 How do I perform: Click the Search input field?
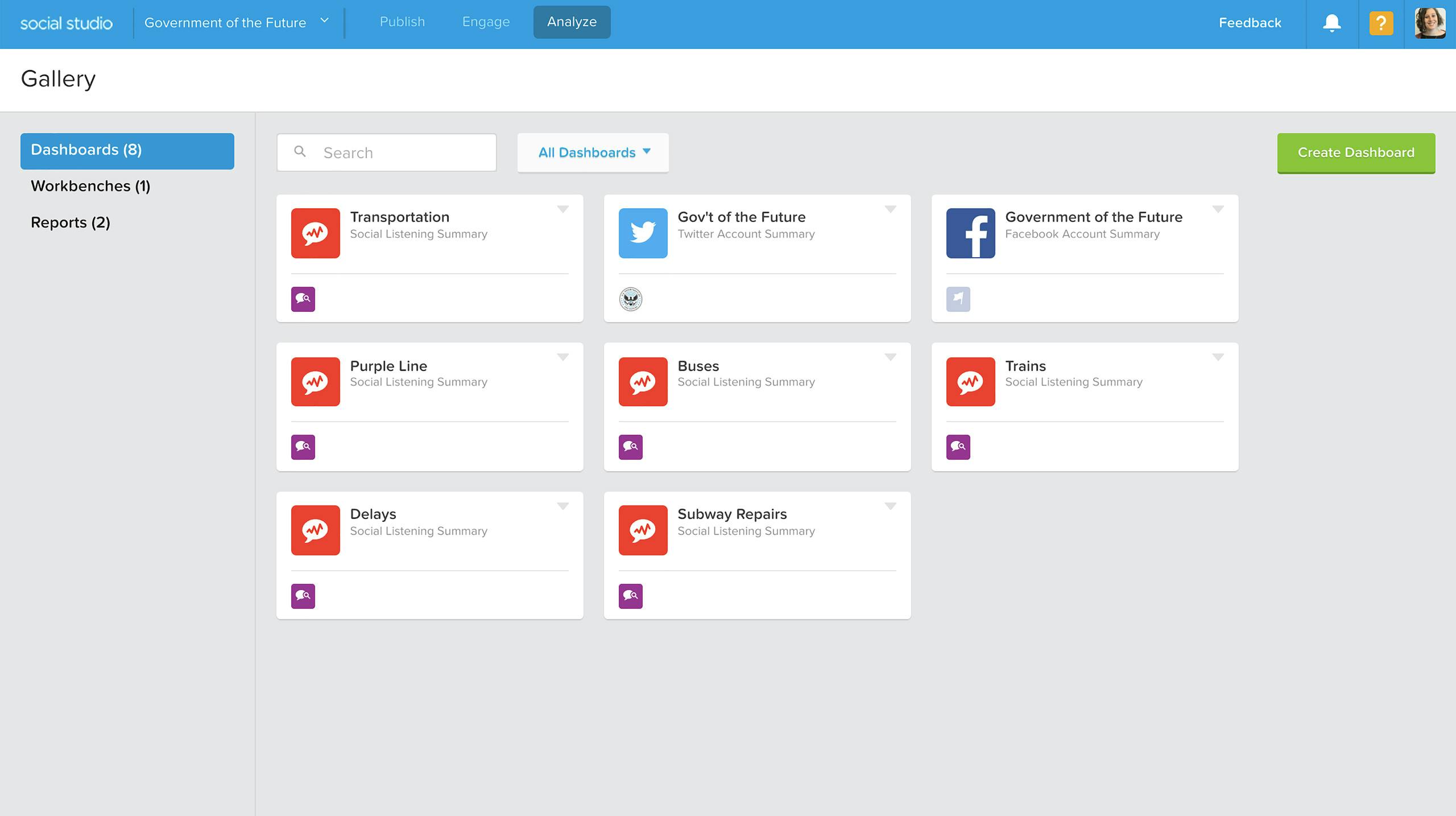pos(387,153)
